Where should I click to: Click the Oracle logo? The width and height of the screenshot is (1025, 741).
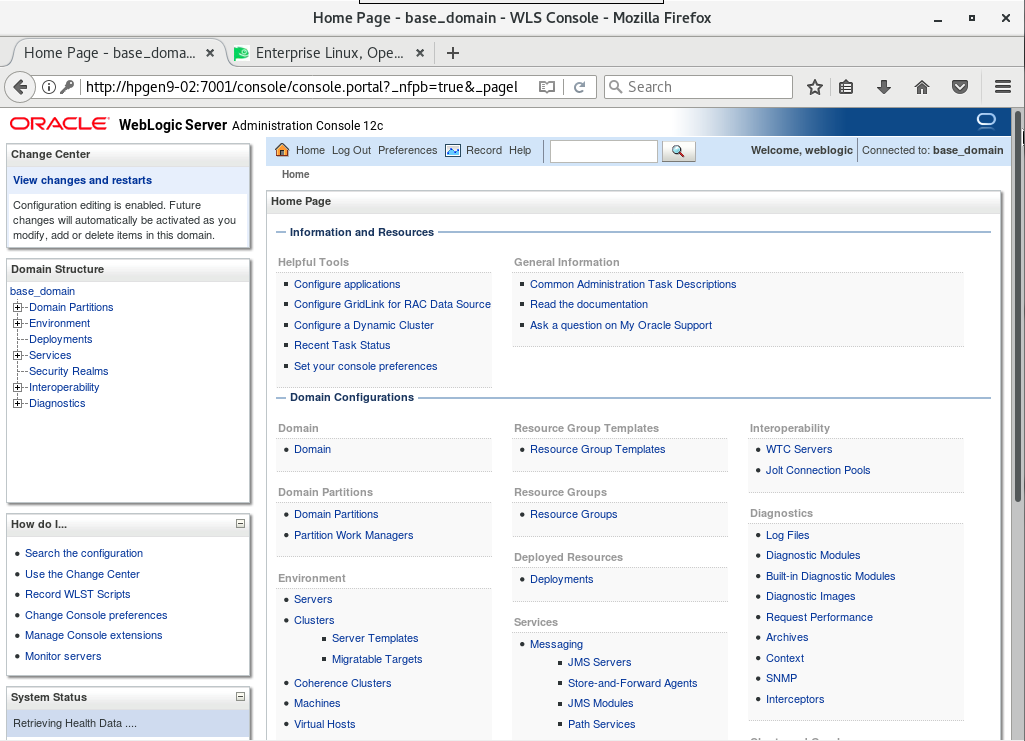click(x=60, y=122)
